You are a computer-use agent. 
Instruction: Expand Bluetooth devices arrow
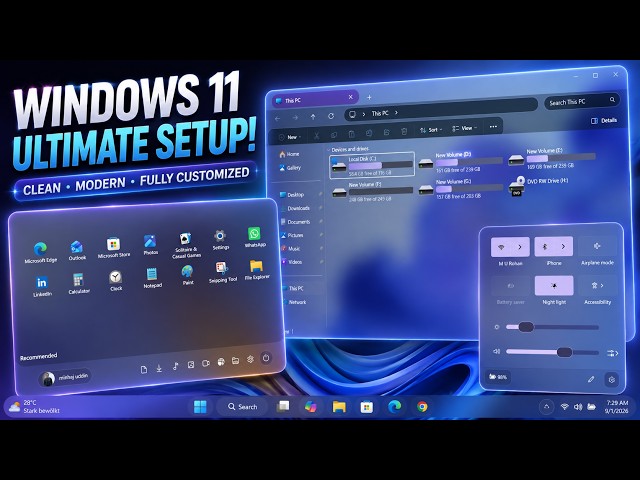(x=563, y=247)
